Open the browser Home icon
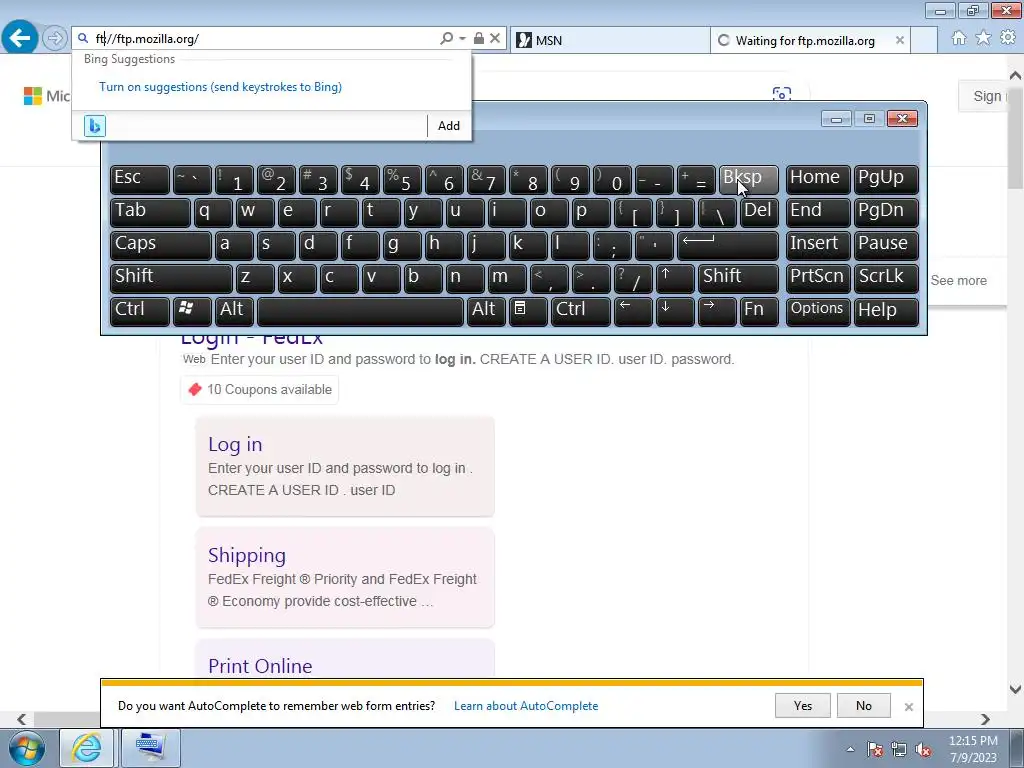The image size is (1024, 768). (x=959, y=38)
